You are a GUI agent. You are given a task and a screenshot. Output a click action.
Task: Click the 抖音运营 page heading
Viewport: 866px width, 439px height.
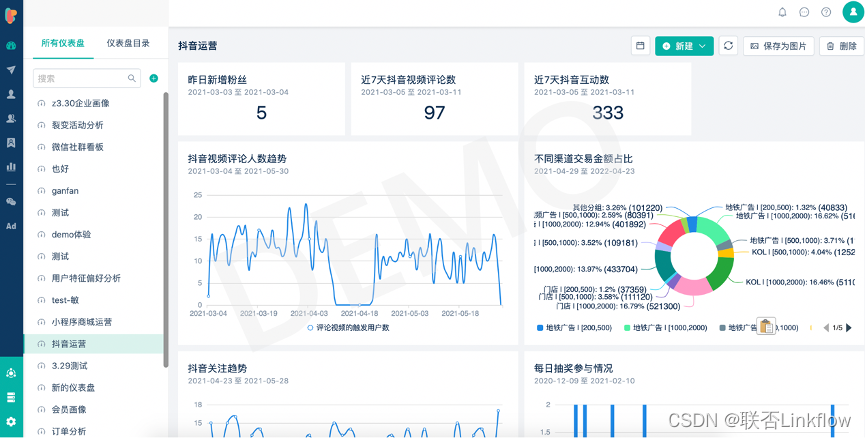pos(198,46)
